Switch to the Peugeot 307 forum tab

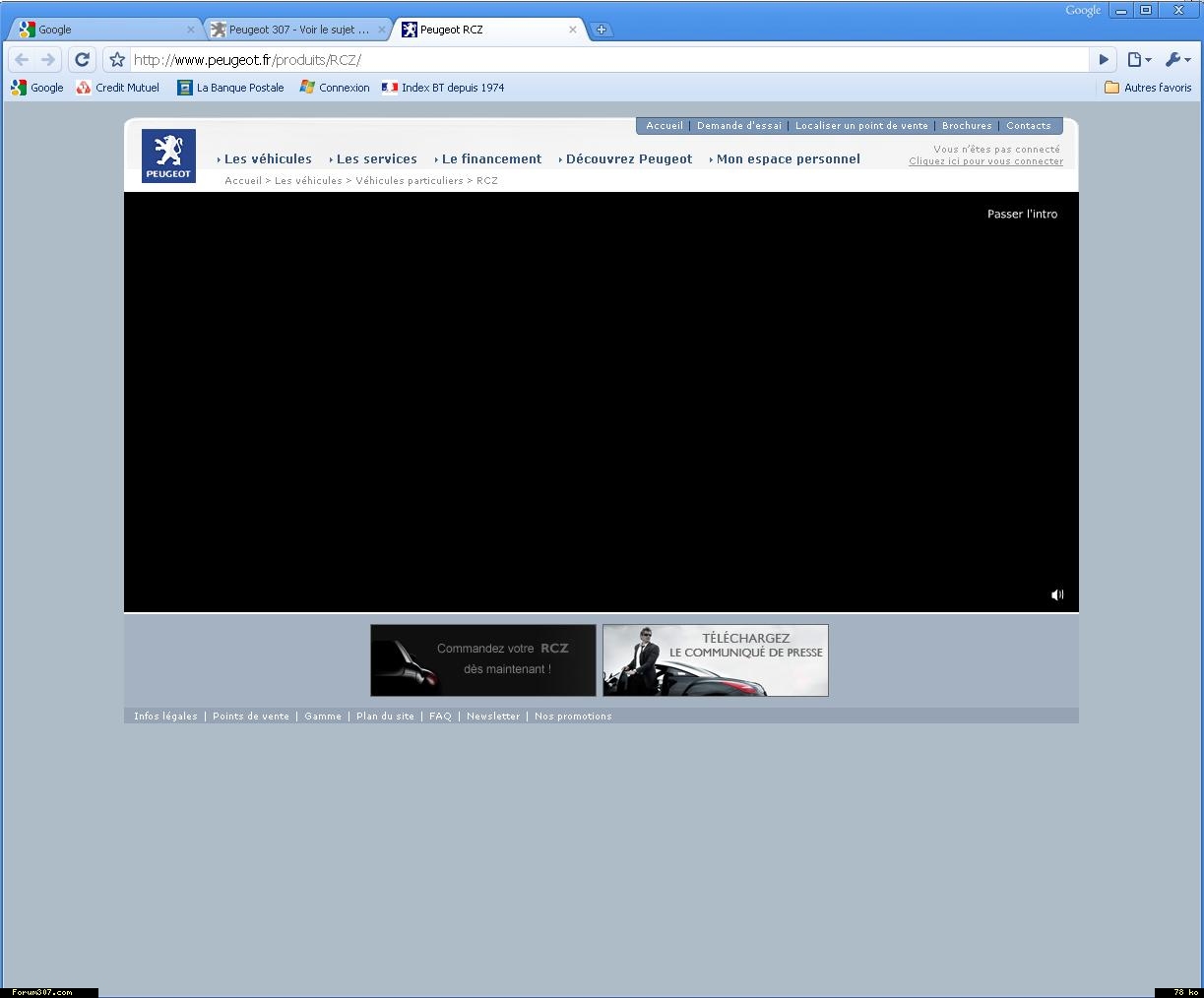(x=297, y=30)
